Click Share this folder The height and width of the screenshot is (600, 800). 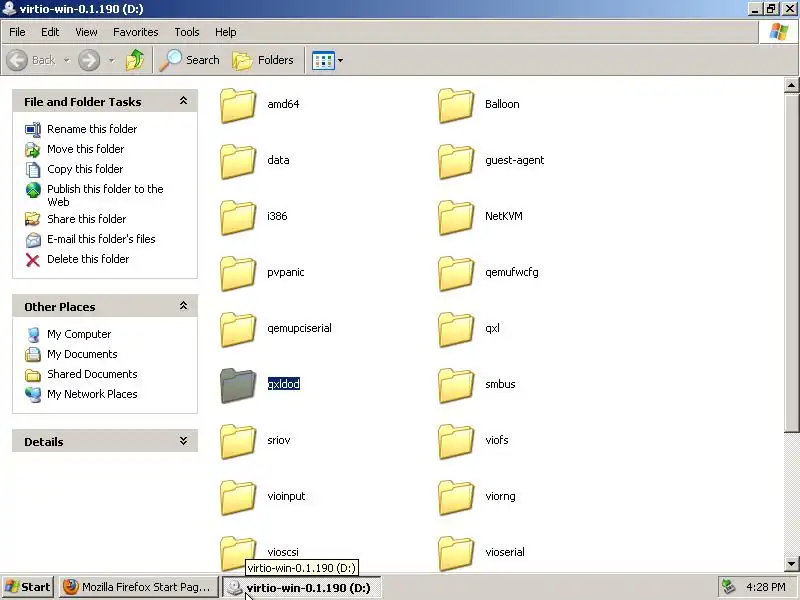pos(86,219)
